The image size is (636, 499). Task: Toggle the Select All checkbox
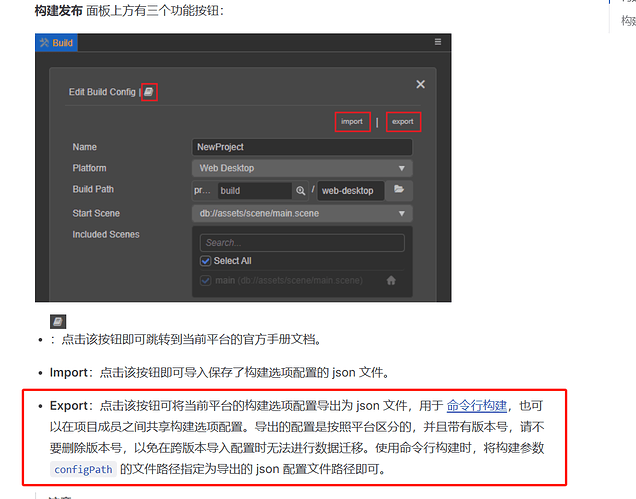206,261
